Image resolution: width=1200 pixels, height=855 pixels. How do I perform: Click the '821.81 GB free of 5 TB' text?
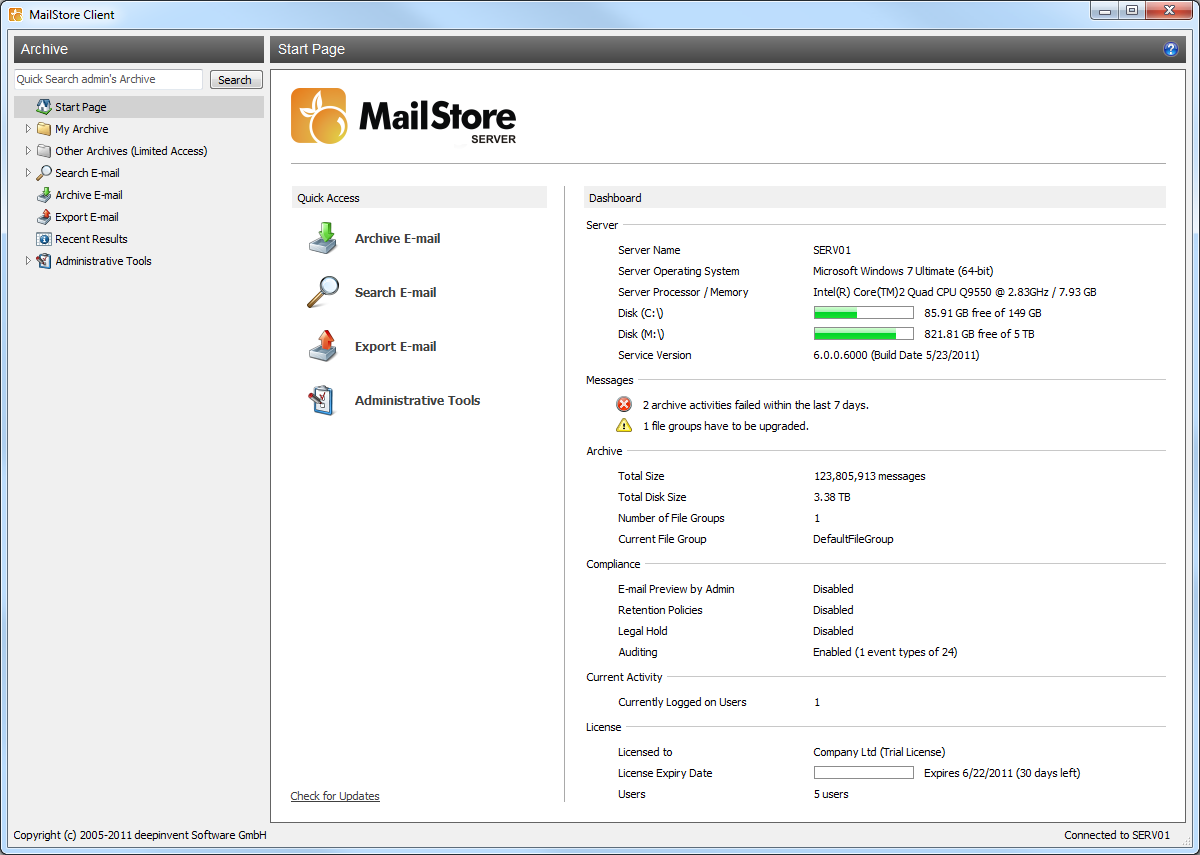[979, 334]
